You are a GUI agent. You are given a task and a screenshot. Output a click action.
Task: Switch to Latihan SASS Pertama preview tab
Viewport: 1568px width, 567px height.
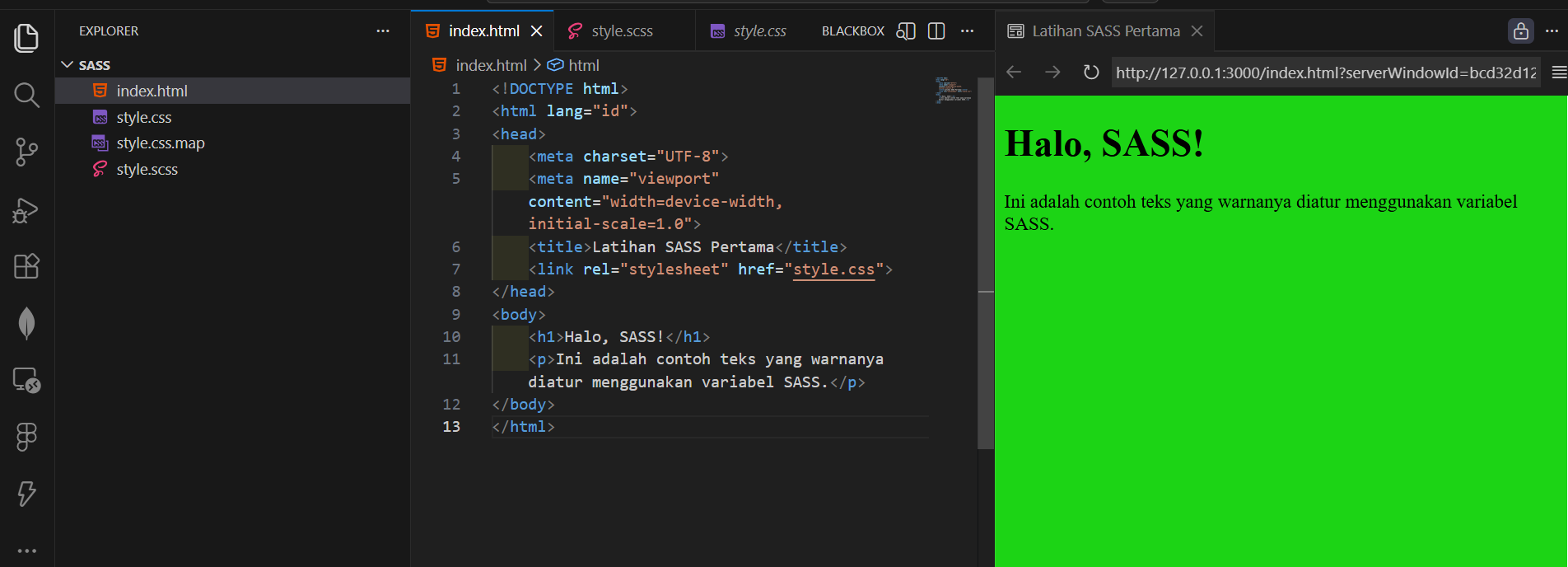point(1105,31)
